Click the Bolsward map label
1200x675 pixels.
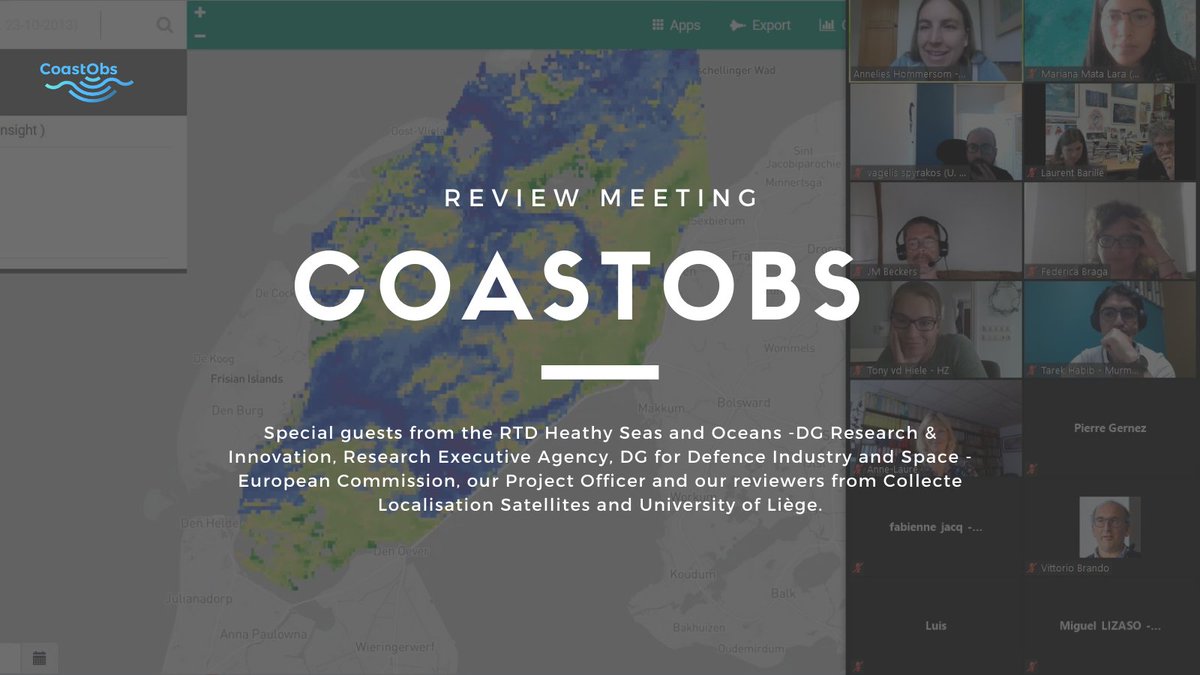pyautogui.click(x=745, y=402)
